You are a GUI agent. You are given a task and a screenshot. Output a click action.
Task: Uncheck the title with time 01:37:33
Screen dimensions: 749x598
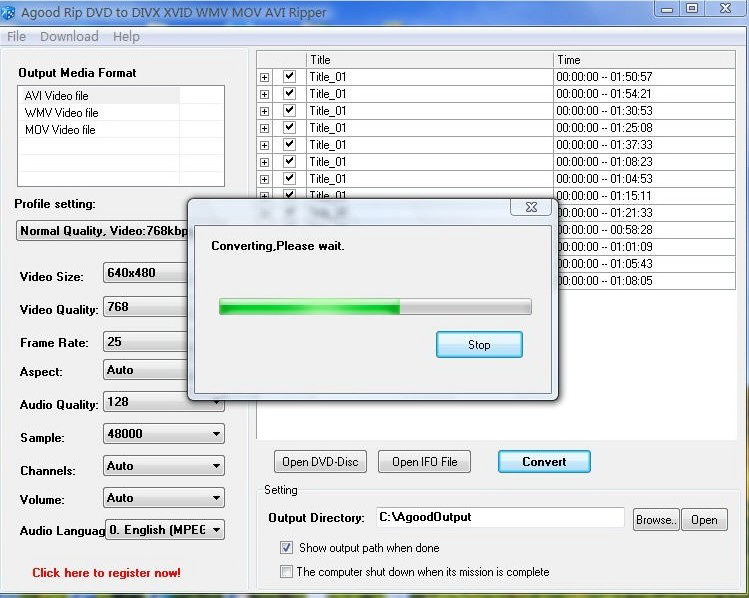(289, 144)
